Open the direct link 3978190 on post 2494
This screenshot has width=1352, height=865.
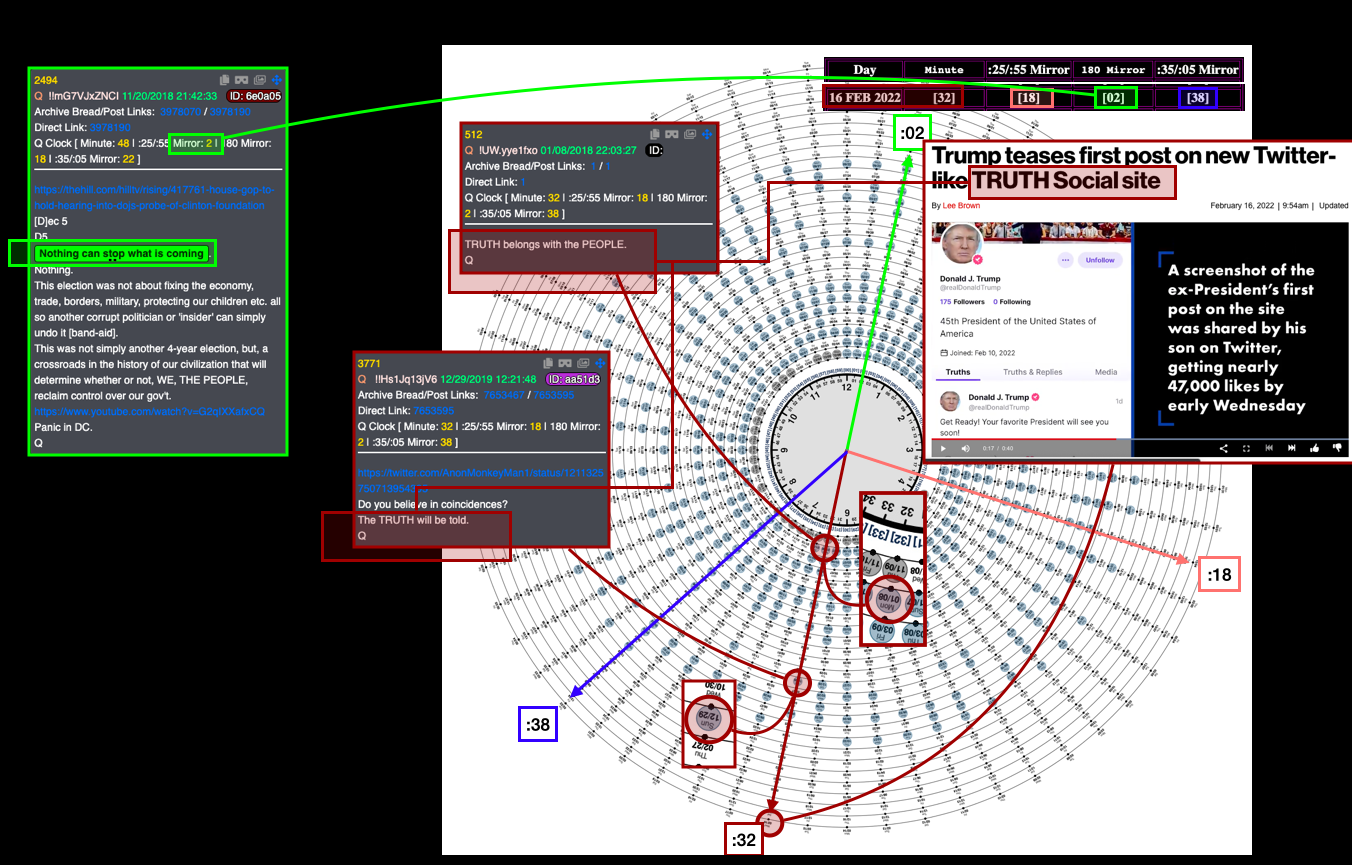tap(110, 128)
